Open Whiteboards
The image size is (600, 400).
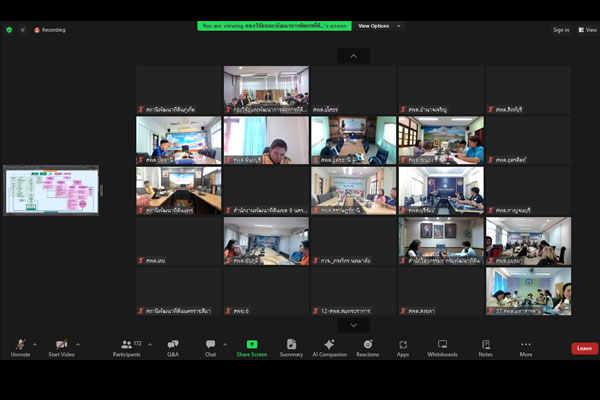click(442, 345)
